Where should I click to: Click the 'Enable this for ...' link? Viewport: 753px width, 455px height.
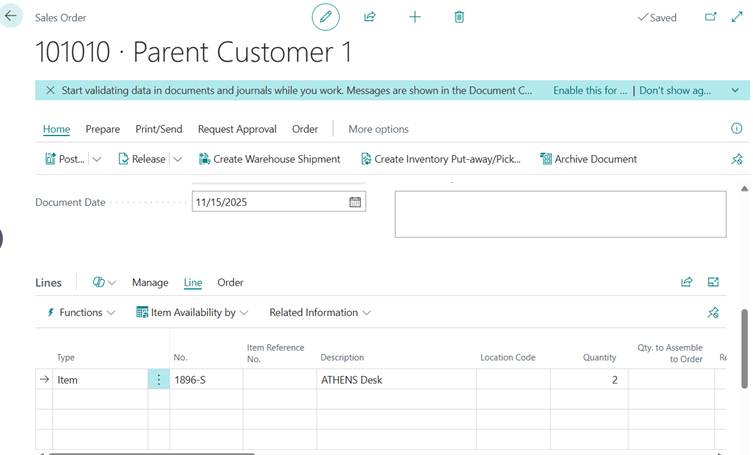(x=590, y=90)
